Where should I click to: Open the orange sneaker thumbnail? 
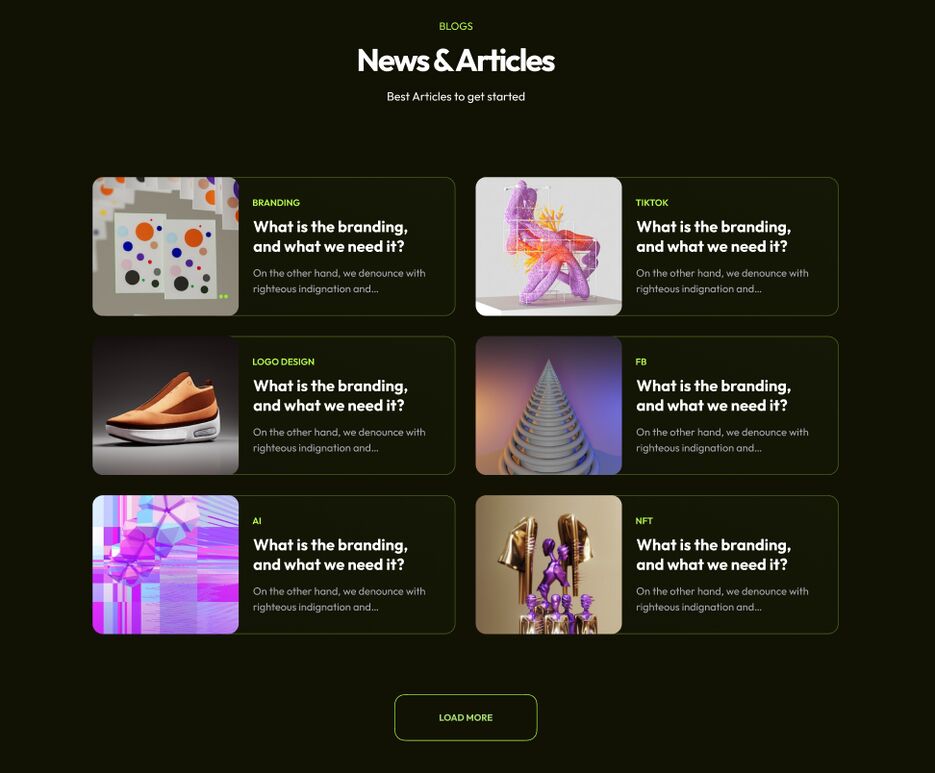coord(166,406)
